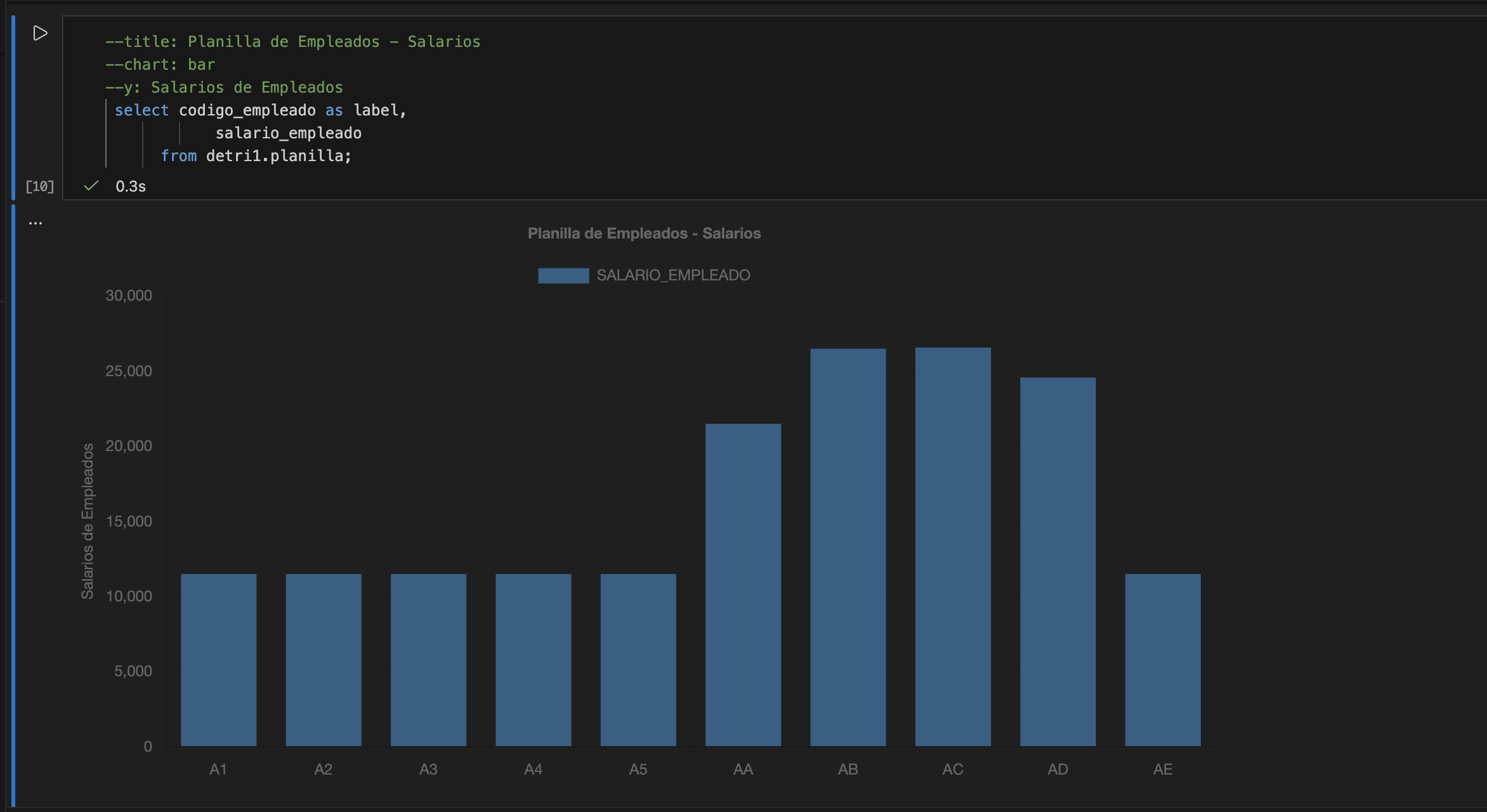Open the cell output options via the ellipsis icon
Screen dimensions: 1487x812
pos(36,221)
